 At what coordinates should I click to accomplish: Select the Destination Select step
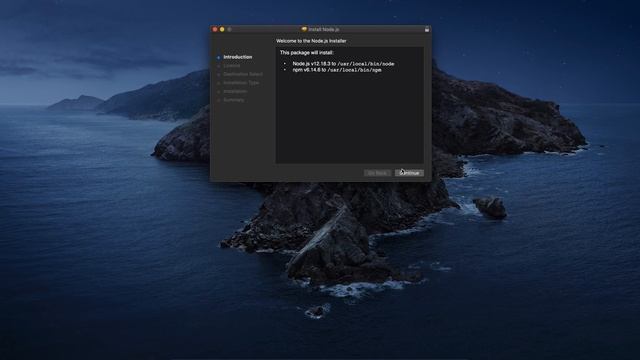click(243, 74)
